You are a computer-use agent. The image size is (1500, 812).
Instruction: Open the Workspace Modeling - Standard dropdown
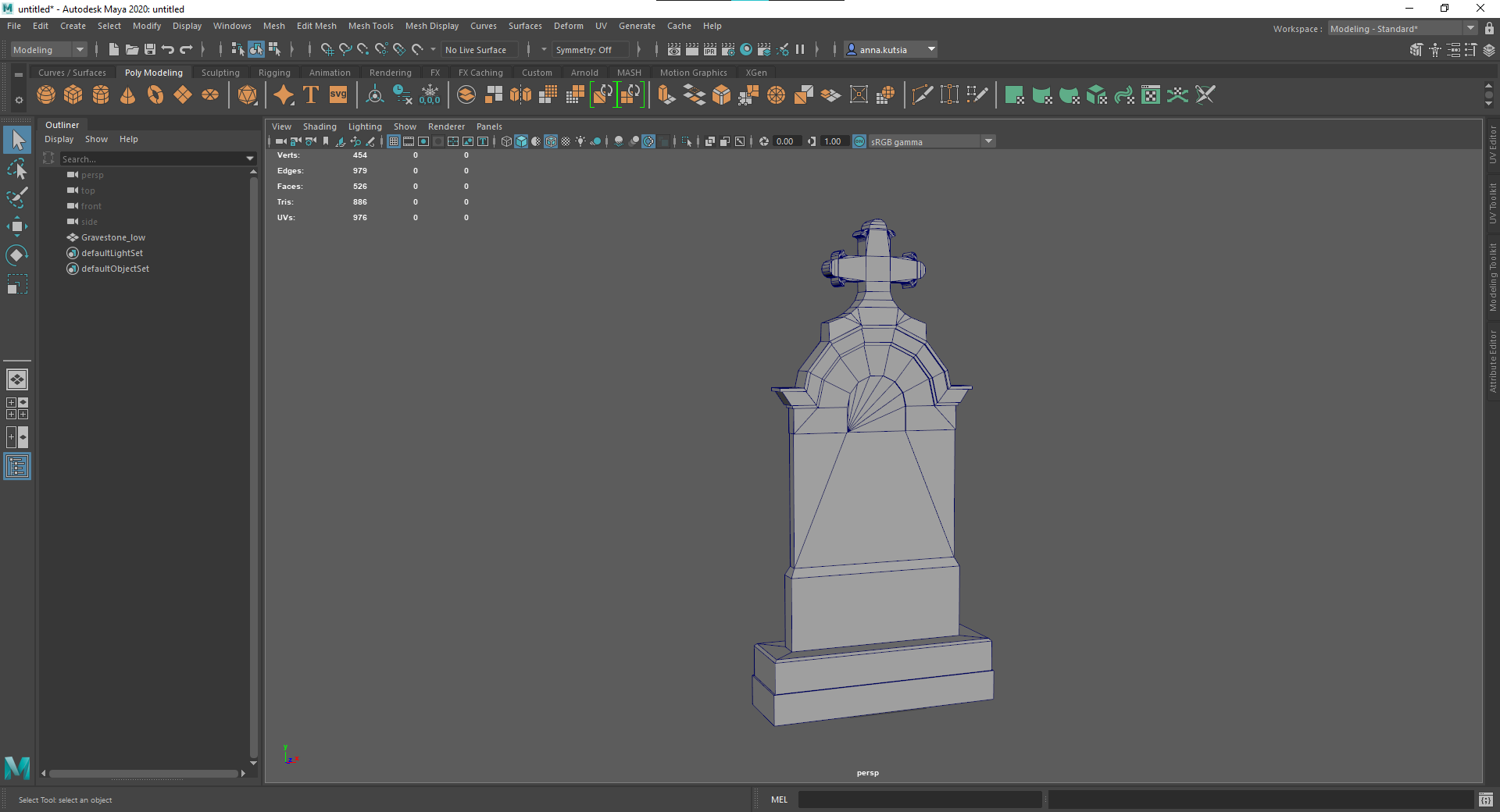point(1403,28)
